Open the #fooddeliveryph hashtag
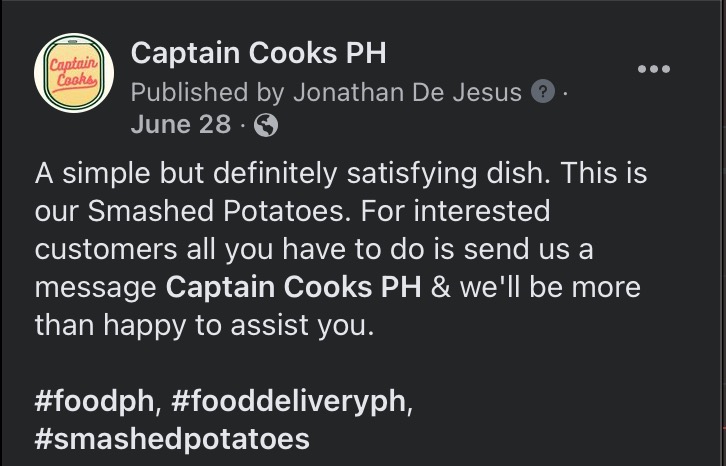Screen dimensions: 726x466 pyautogui.click(x=290, y=402)
